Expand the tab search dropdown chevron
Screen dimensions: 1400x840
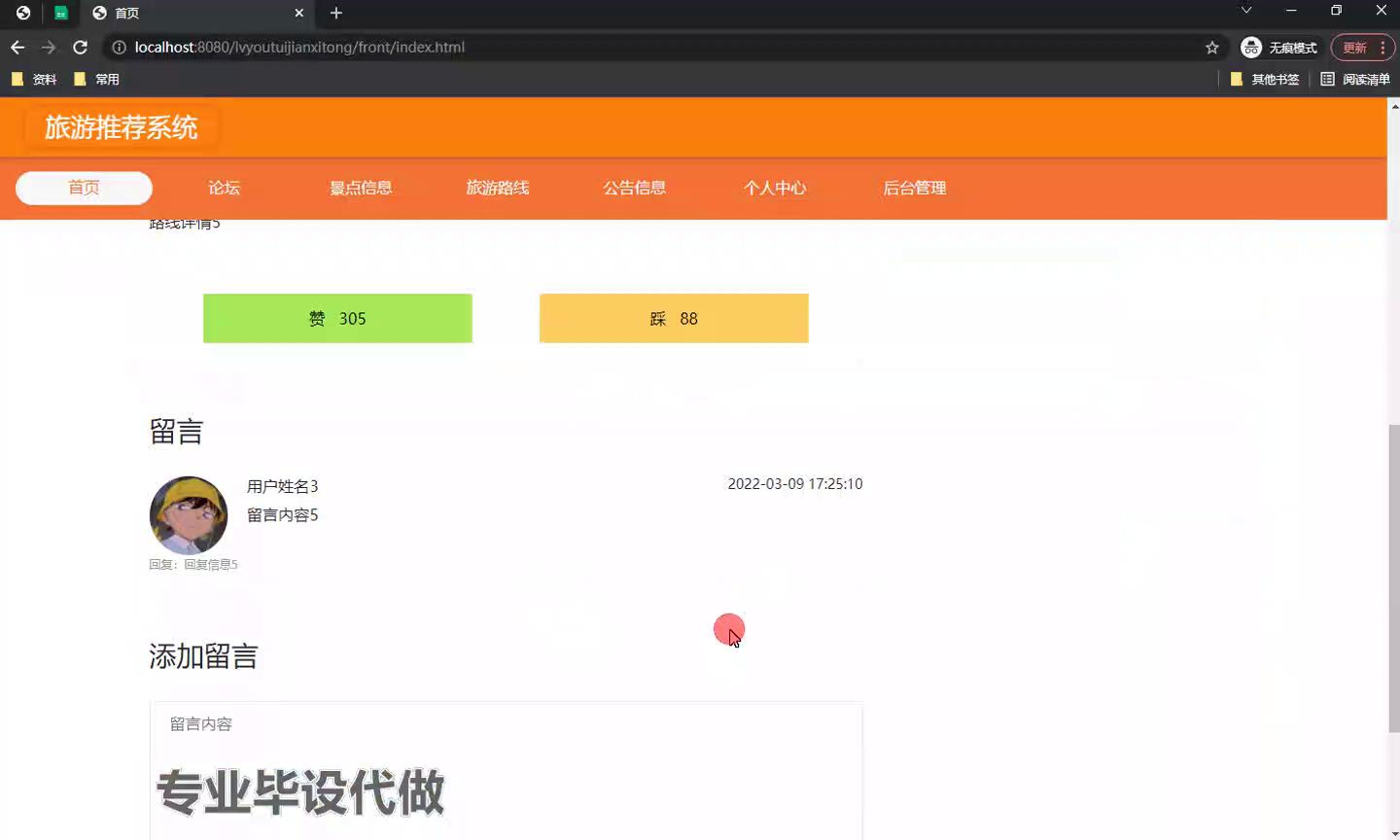click(1245, 11)
